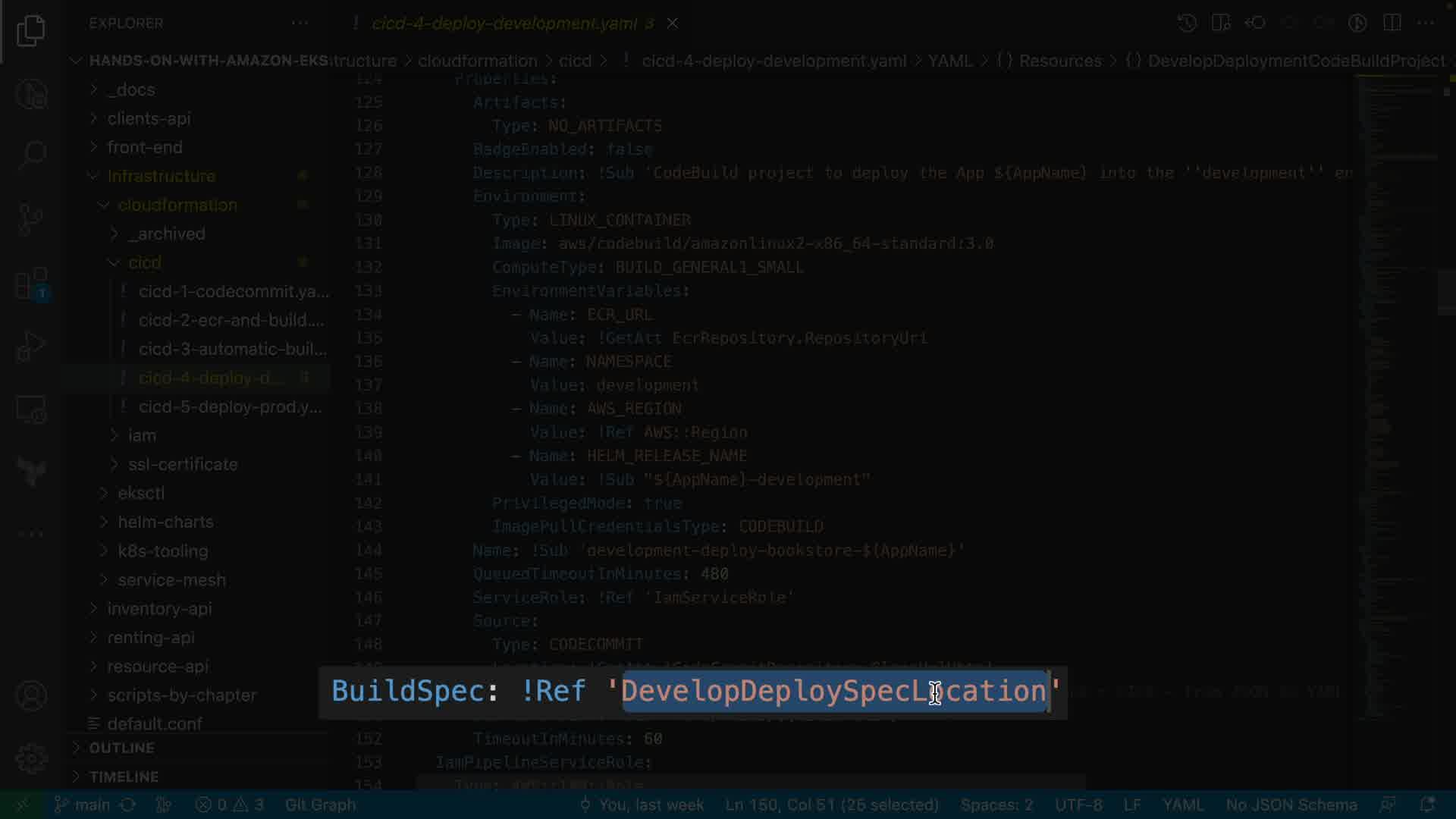Expand the helm-charts folder

click(165, 522)
